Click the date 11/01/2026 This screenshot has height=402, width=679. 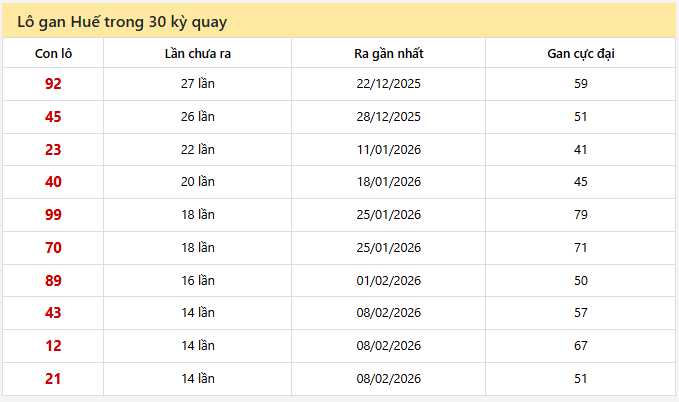click(x=389, y=150)
